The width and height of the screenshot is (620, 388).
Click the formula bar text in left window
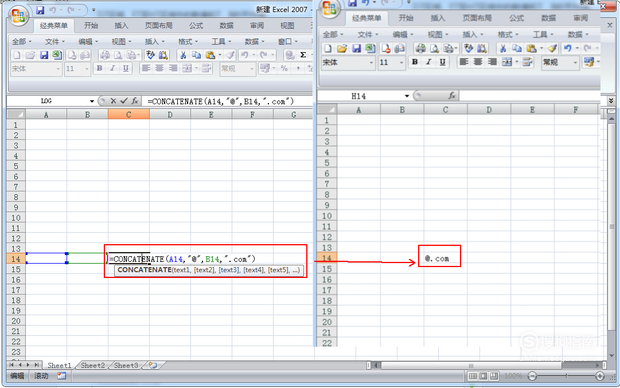click(x=221, y=101)
